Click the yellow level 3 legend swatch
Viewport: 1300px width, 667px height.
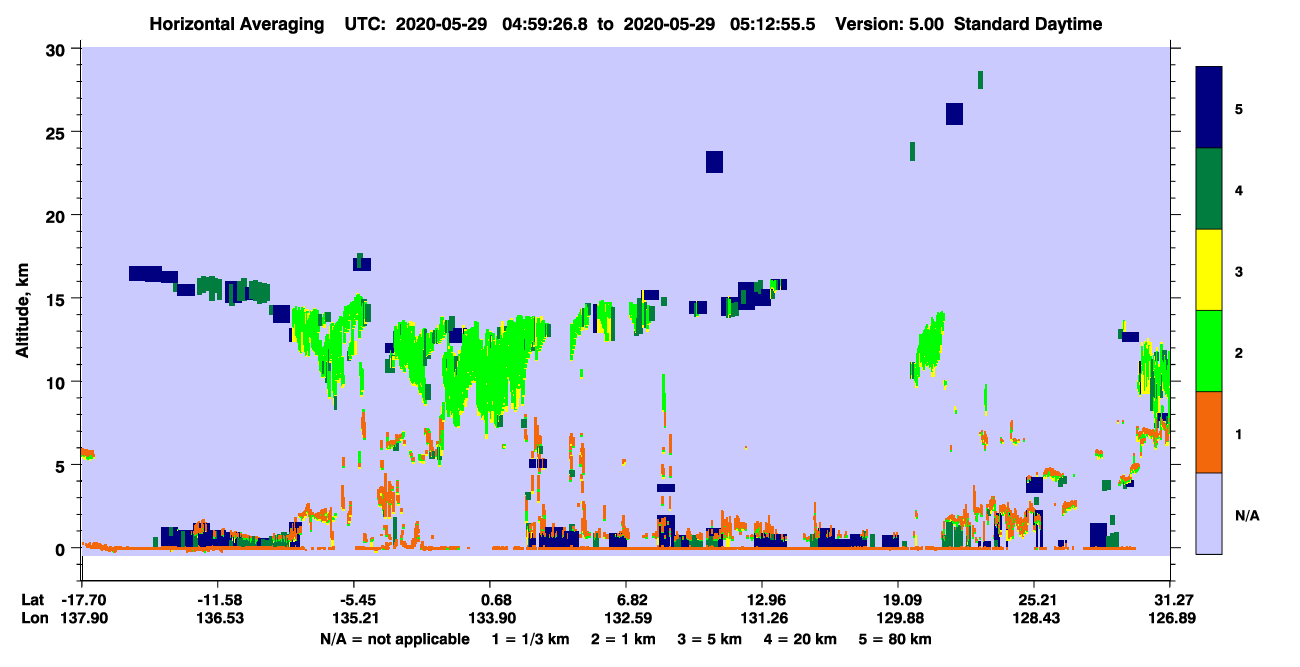pyautogui.click(x=1209, y=270)
